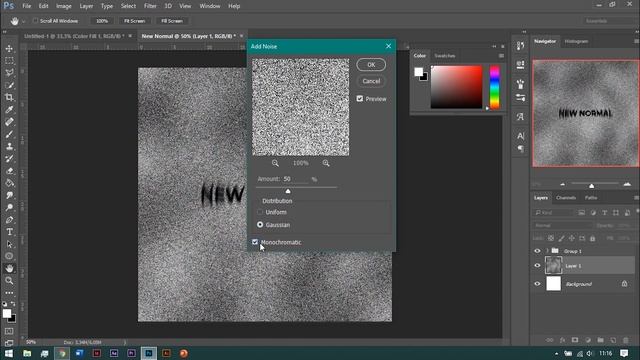This screenshot has width=640, height=360.
Task: Zoom in the Add Noise preview
Action: click(x=326, y=163)
